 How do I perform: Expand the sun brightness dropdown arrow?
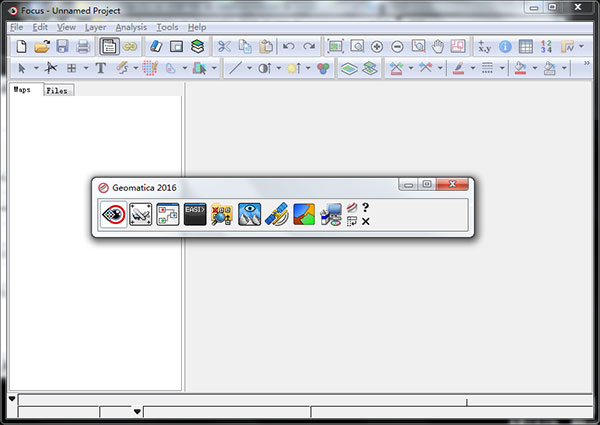coord(308,68)
